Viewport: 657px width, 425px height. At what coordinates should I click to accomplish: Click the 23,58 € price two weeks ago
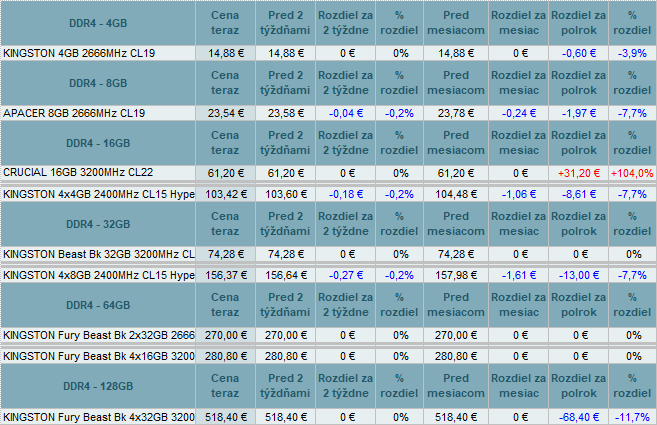[x=285, y=113]
